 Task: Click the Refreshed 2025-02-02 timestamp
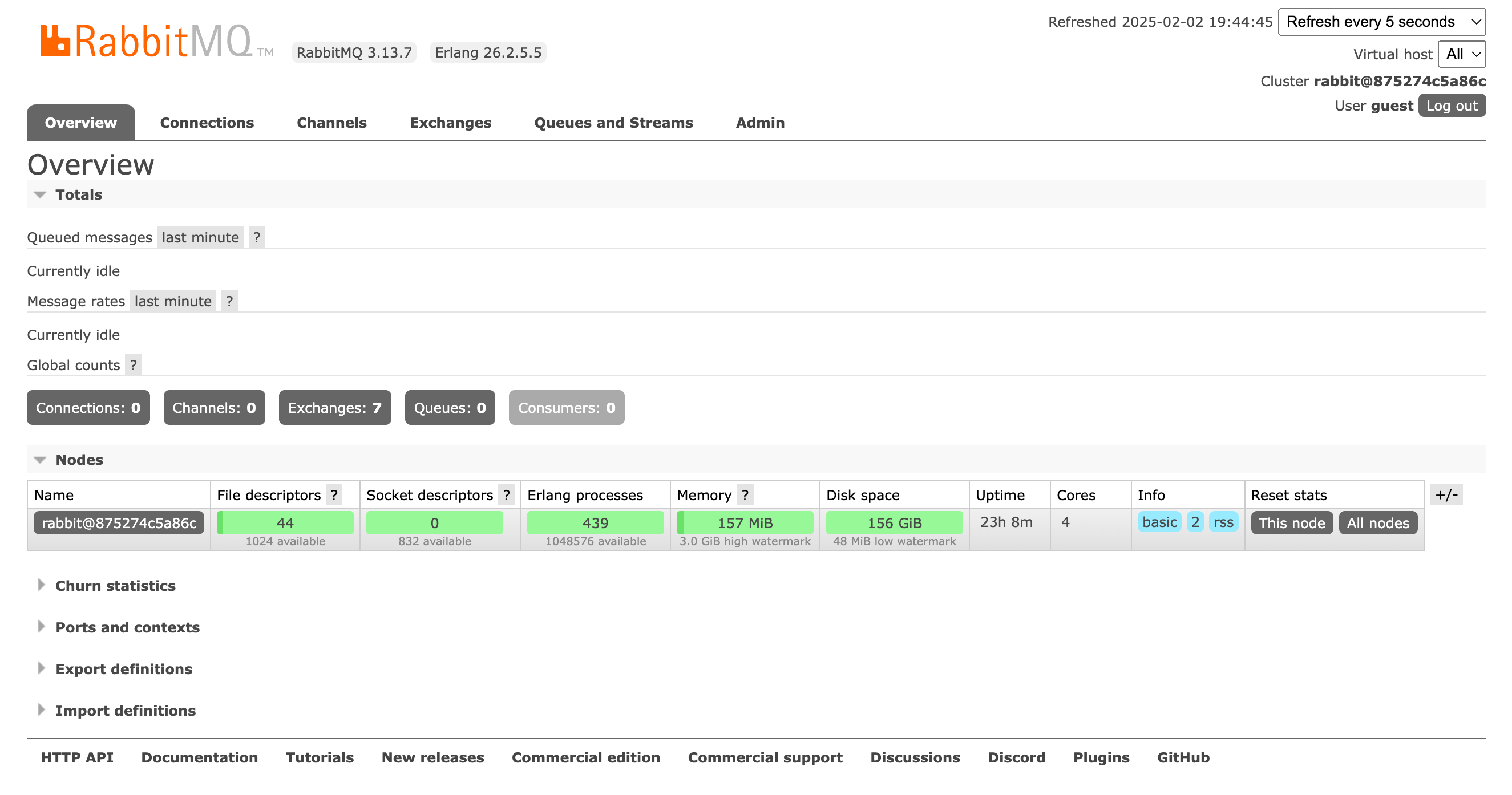[1160, 22]
